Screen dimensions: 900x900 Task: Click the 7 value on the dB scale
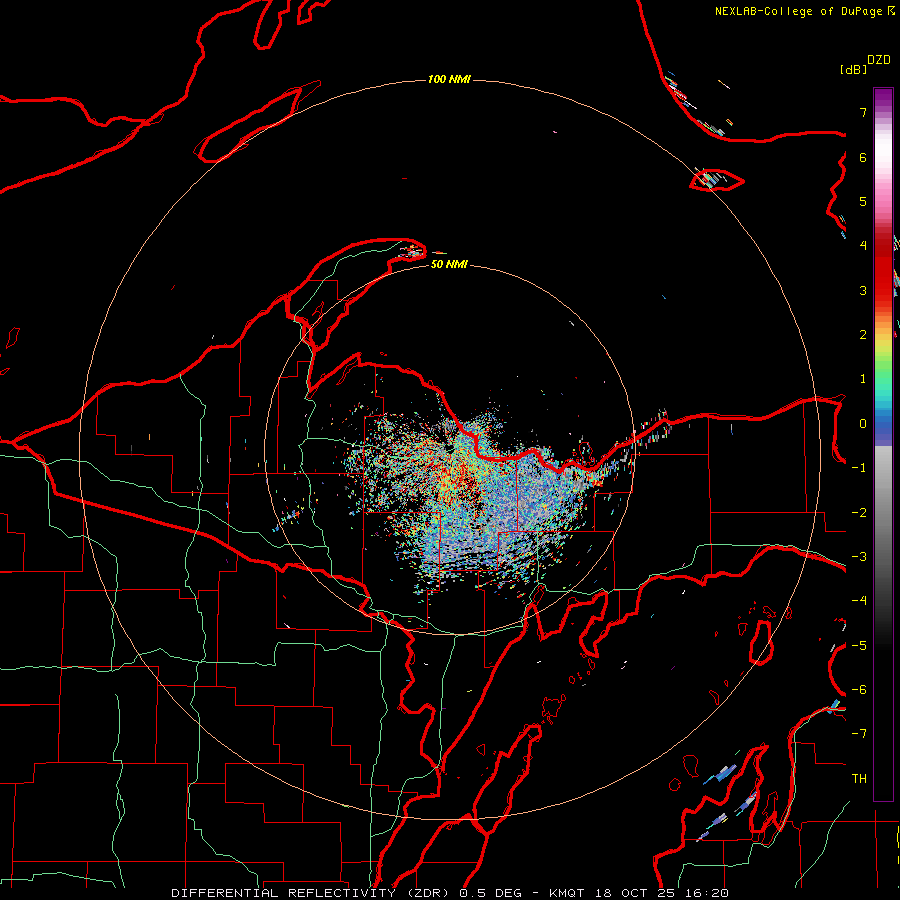863,112
